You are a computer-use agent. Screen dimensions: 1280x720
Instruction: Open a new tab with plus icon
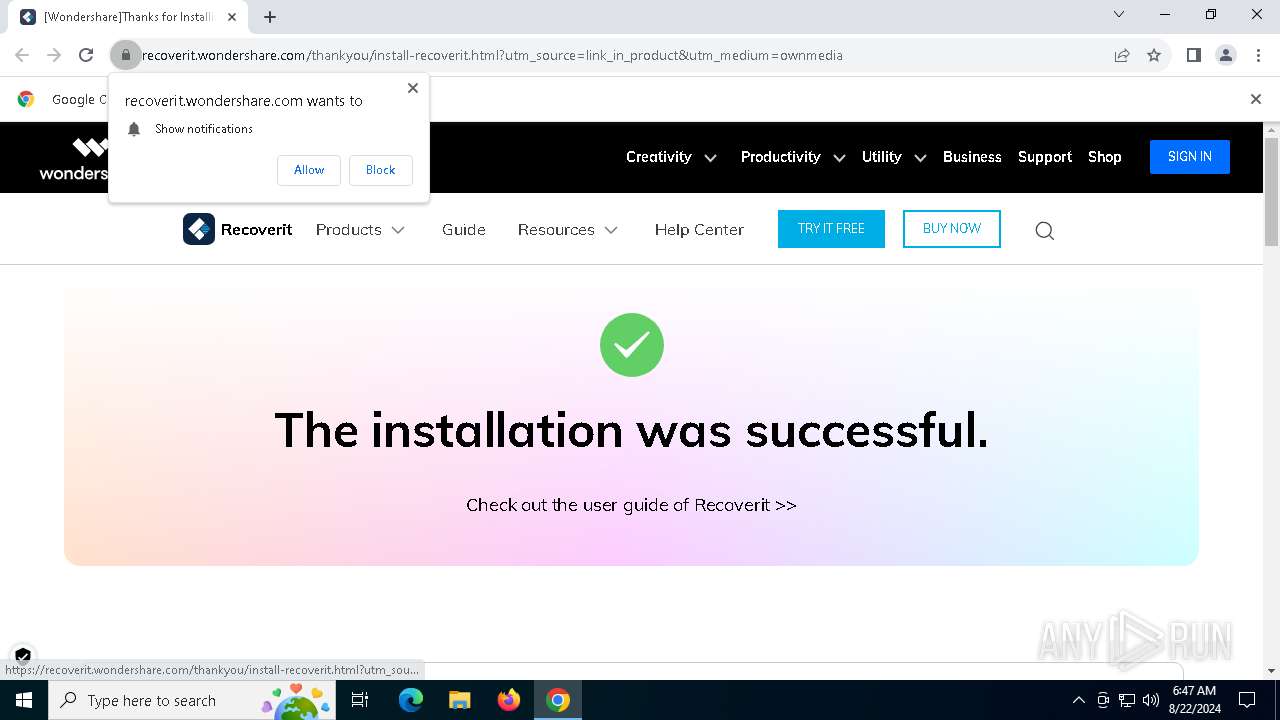(x=270, y=17)
